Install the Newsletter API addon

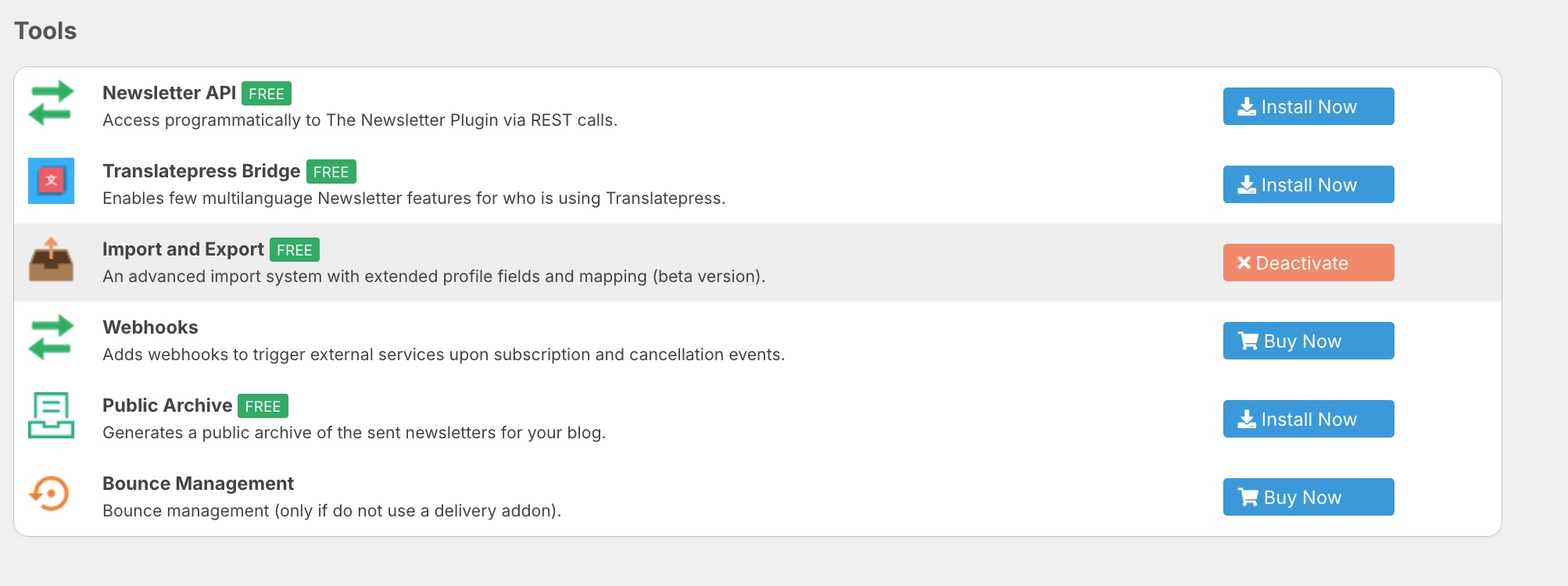pyautogui.click(x=1308, y=106)
